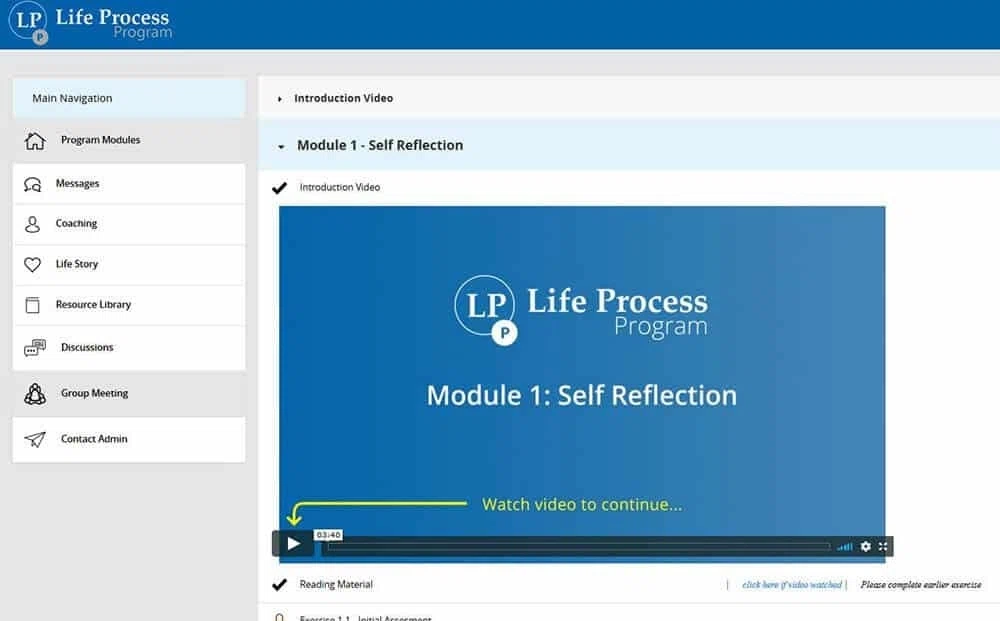Click the Life Story heart icon
Image resolution: width=1000 pixels, height=621 pixels.
click(33, 265)
